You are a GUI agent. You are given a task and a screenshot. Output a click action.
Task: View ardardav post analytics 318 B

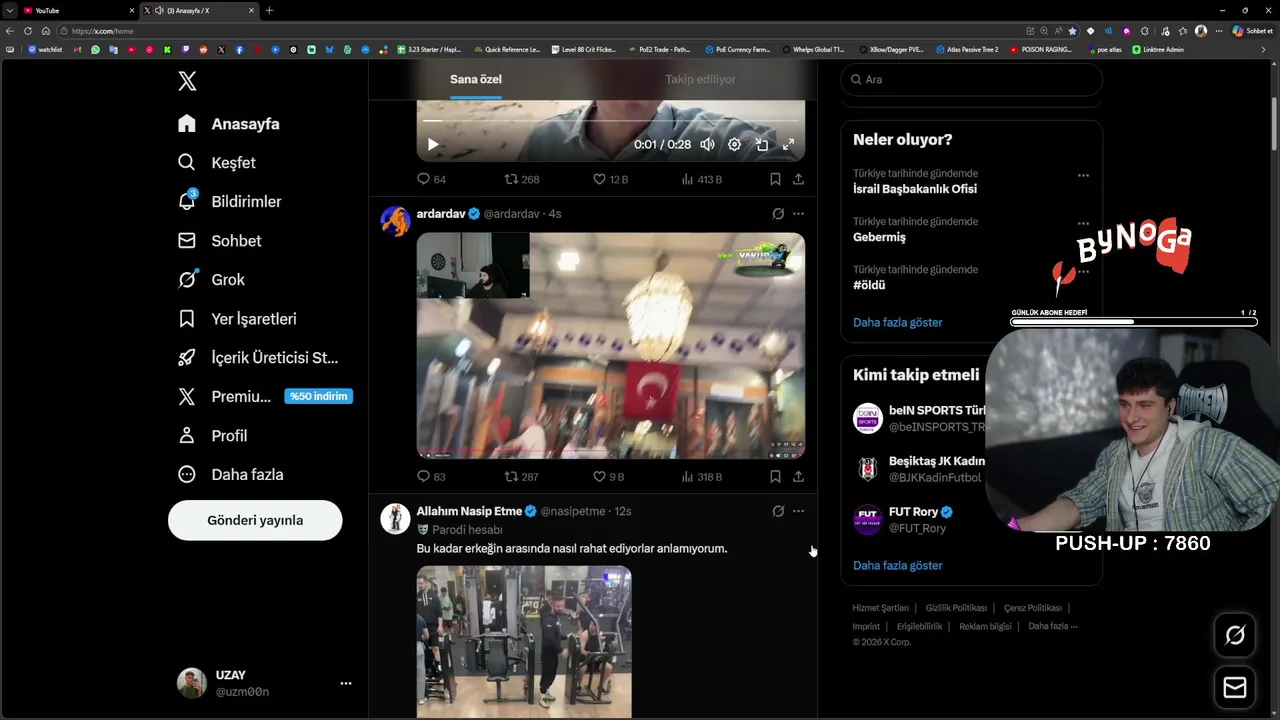point(701,477)
